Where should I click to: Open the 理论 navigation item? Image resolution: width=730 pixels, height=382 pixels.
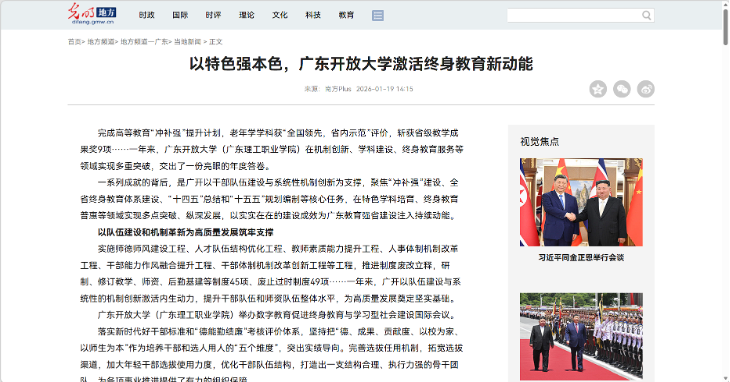click(x=247, y=15)
